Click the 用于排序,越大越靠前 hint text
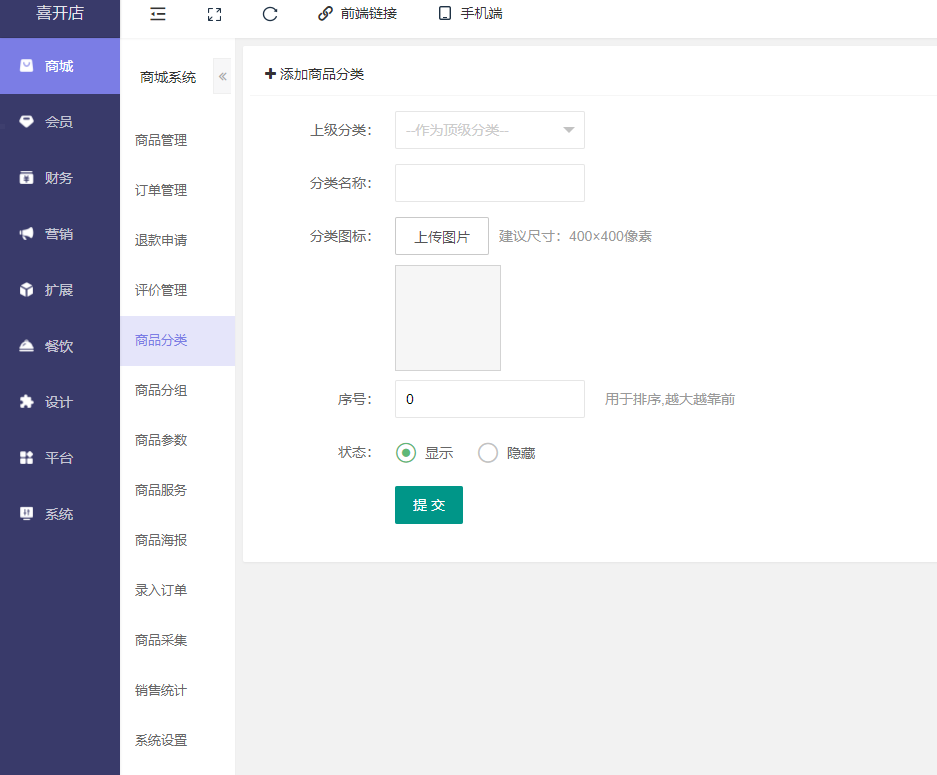This screenshot has width=937, height=775. pyautogui.click(x=669, y=399)
